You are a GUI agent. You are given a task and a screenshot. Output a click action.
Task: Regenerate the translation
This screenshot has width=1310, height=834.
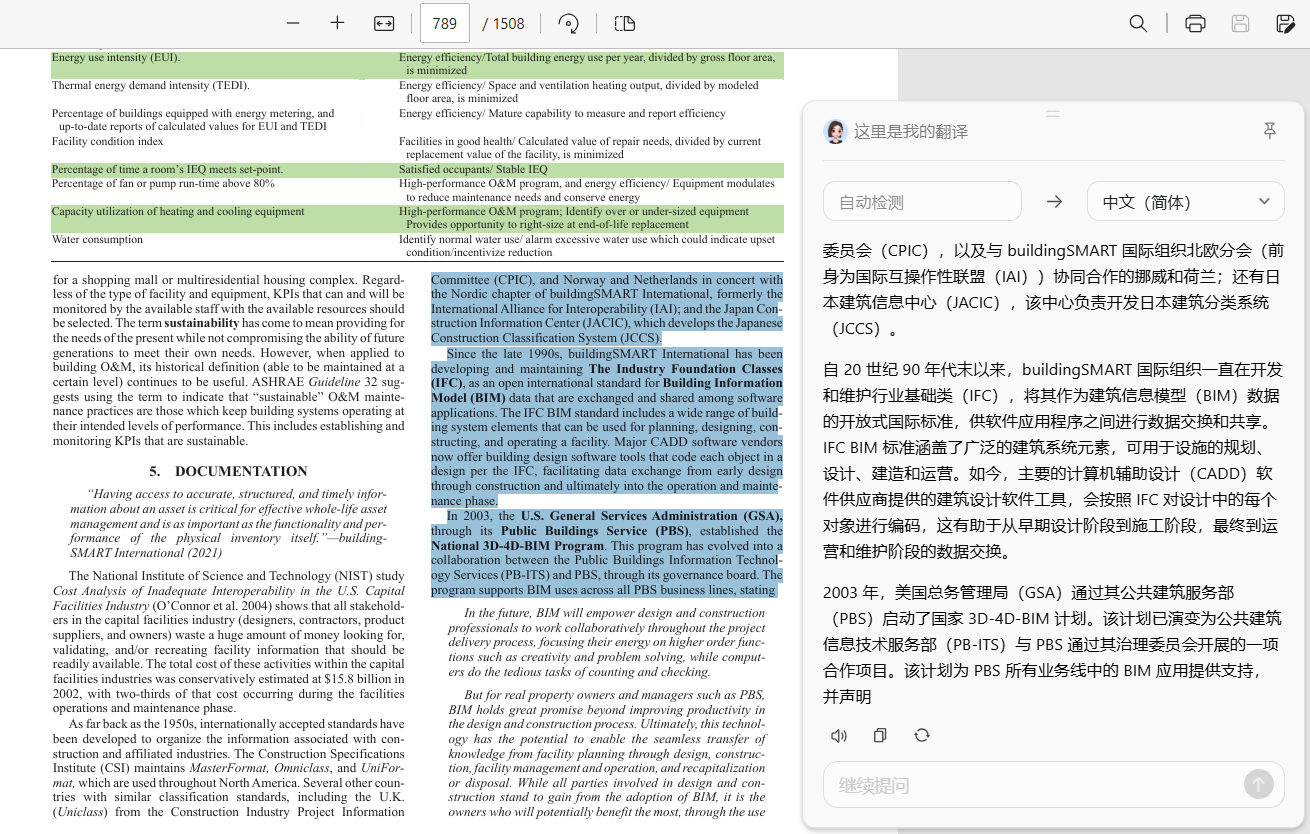click(922, 736)
